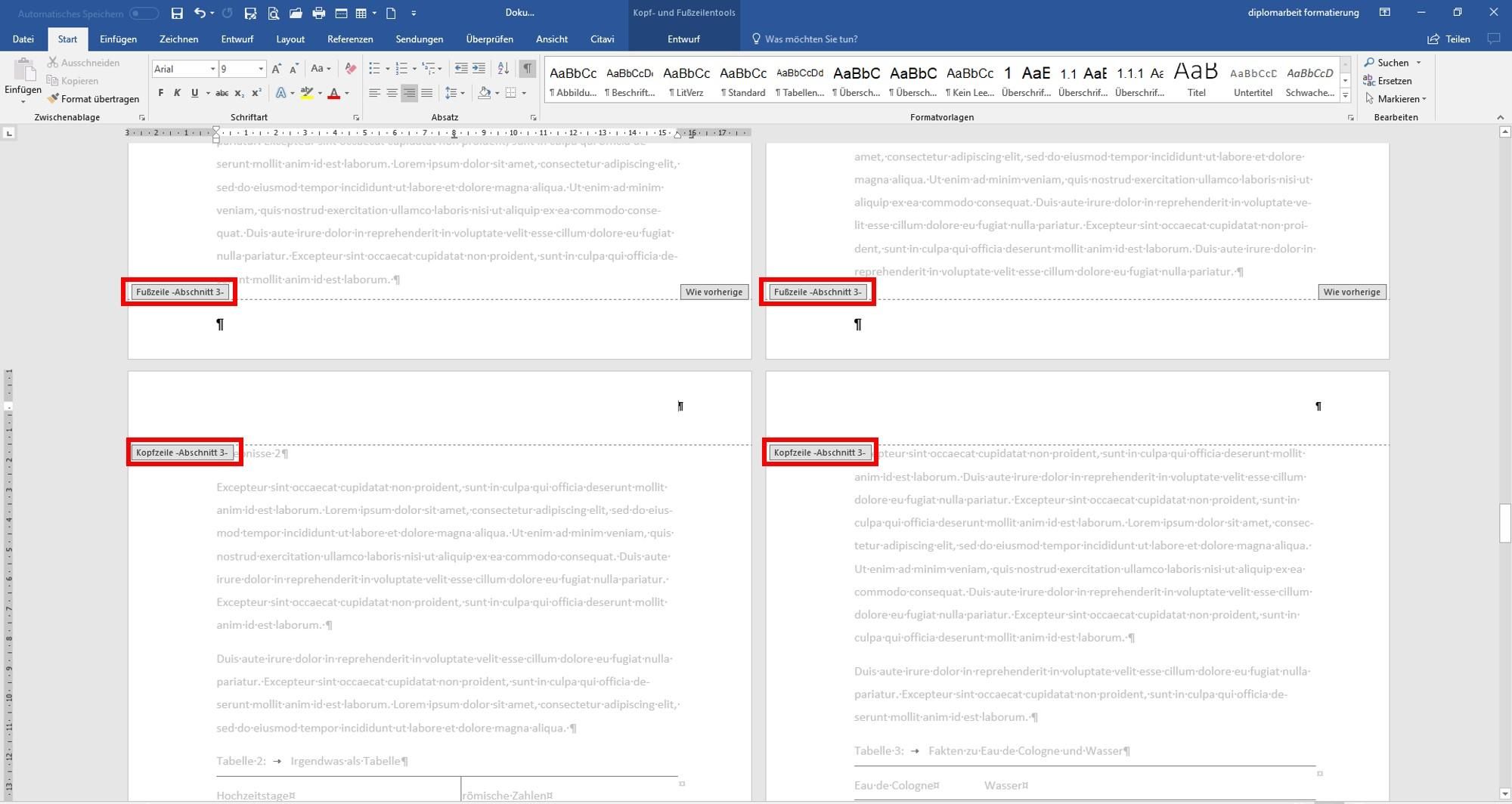Increase the paragraph indent
The width and height of the screenshot is (1512, 804).
point(479,69)
